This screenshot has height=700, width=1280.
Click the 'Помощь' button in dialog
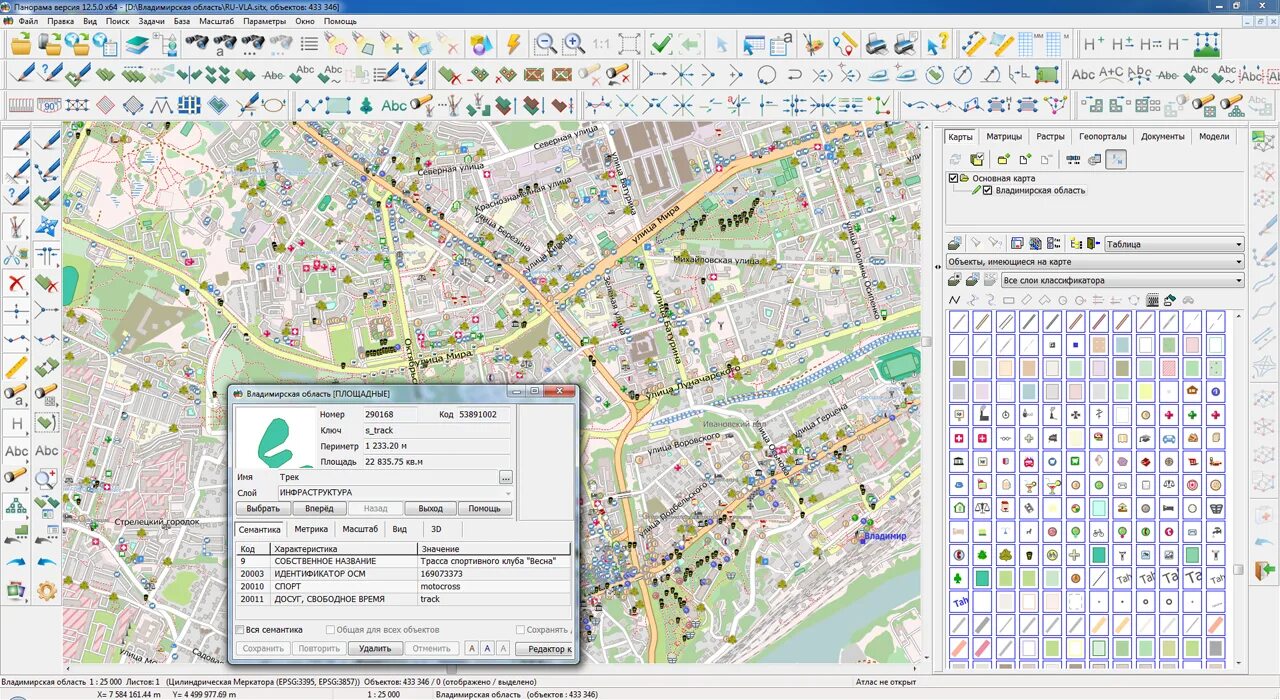pyautogui.click(x=485, y=508)
